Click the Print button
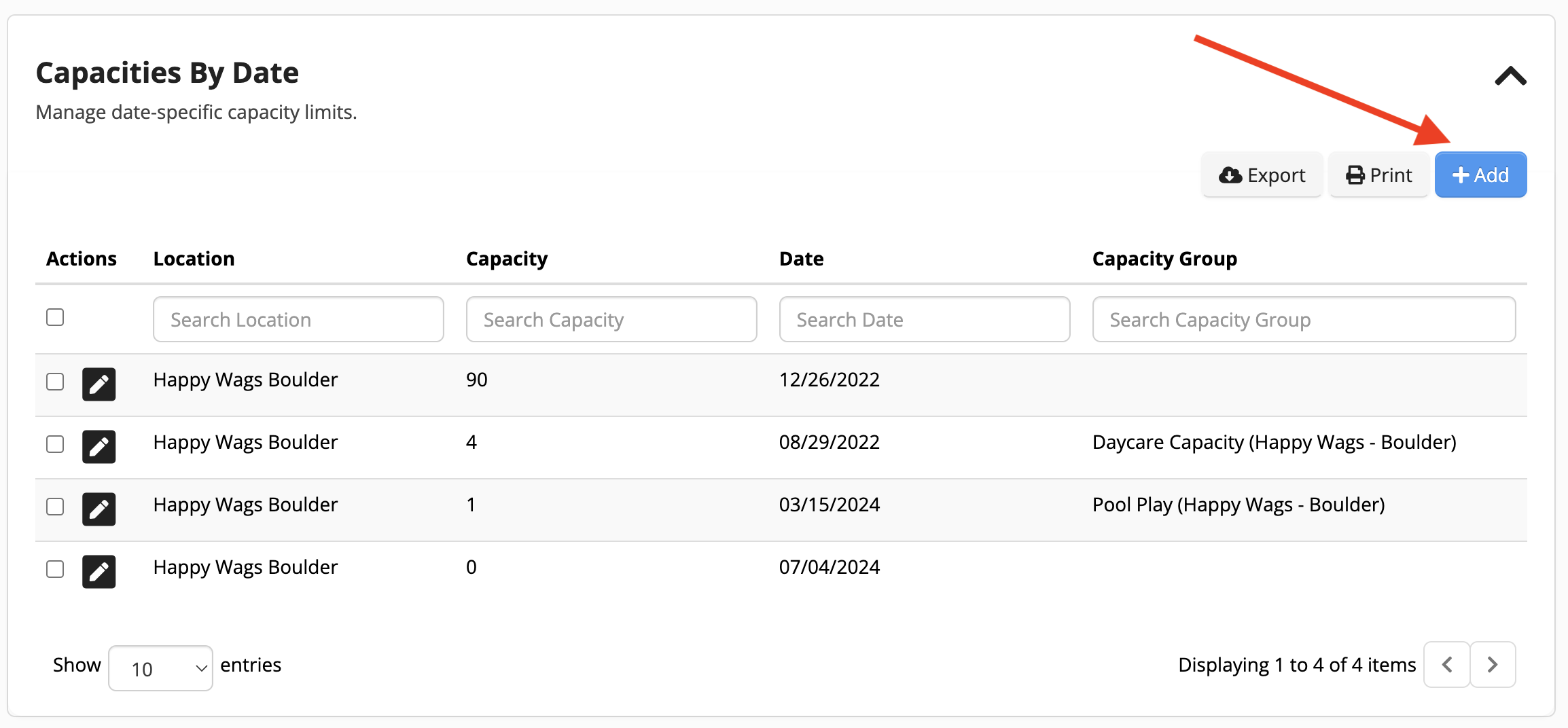This screenshot has height=728, width=1568. pos(1378,175)
